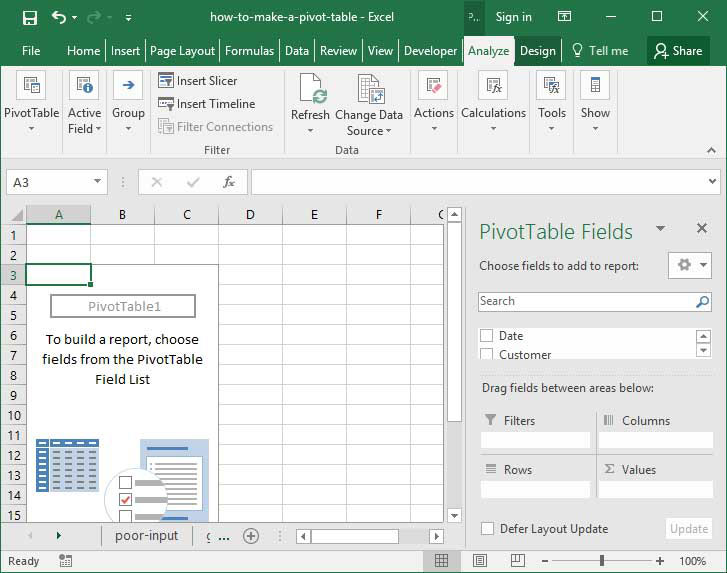727x573 pixels.
Task: Open the Refresh dropdown arrow
Action: 310,131
